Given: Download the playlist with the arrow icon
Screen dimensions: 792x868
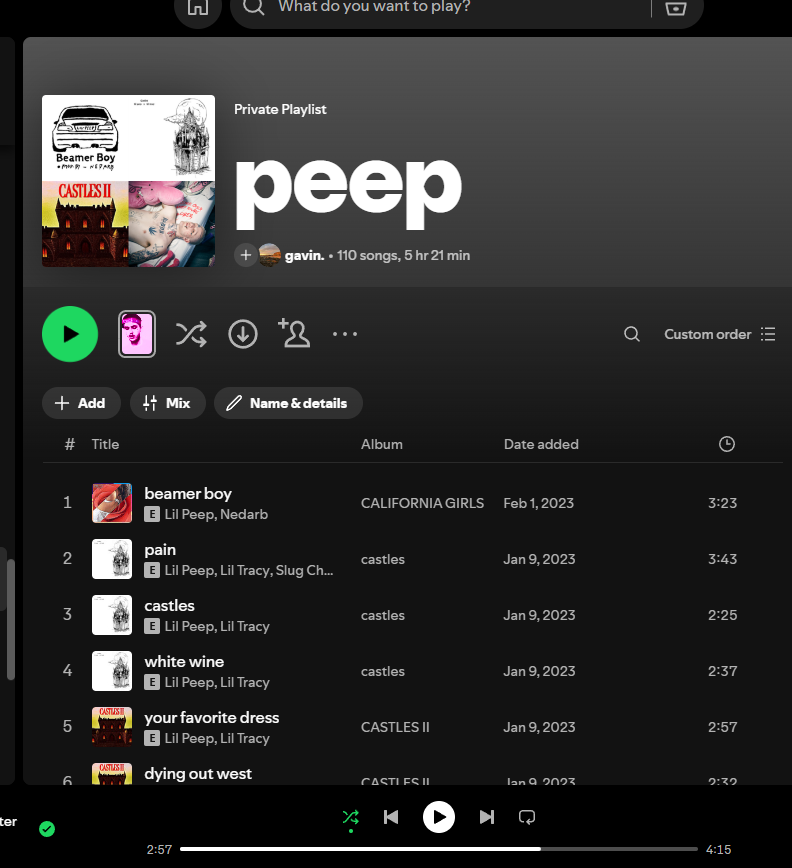Looking at the screenshot, I should (x=243, y=334).
